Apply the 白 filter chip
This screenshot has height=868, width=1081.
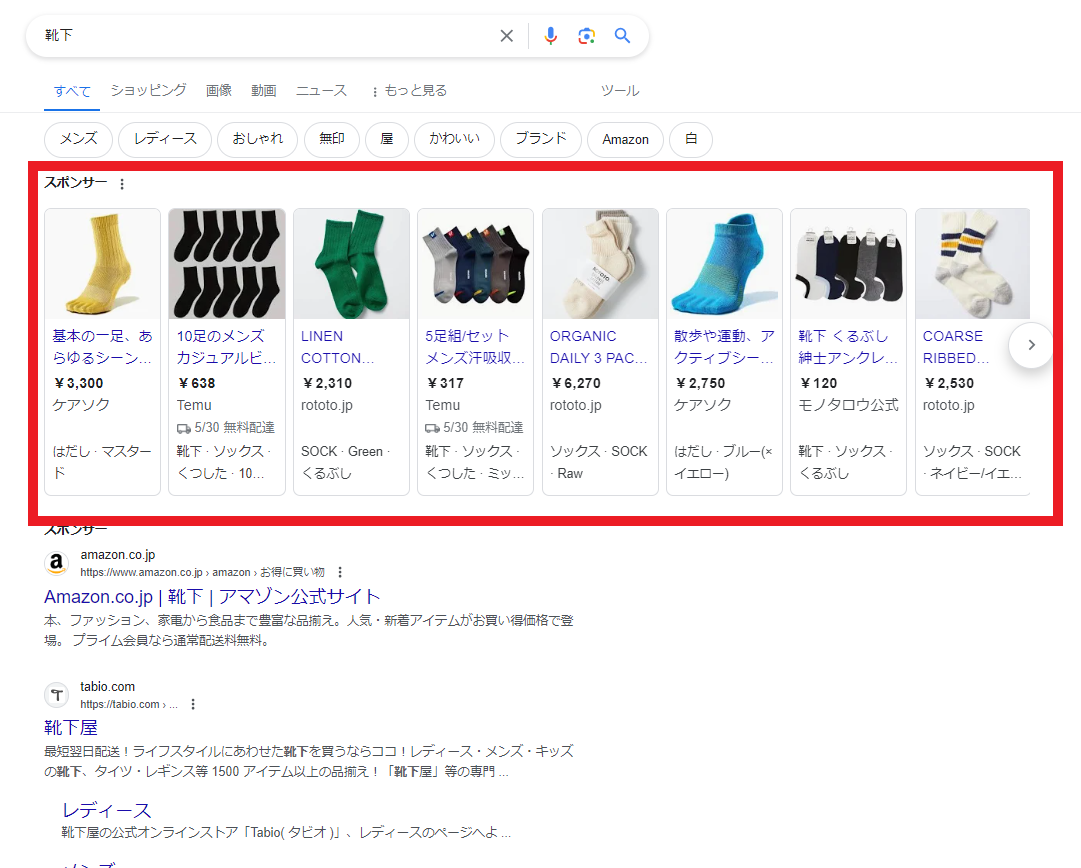pyautogui.click(x=691, y=139)
